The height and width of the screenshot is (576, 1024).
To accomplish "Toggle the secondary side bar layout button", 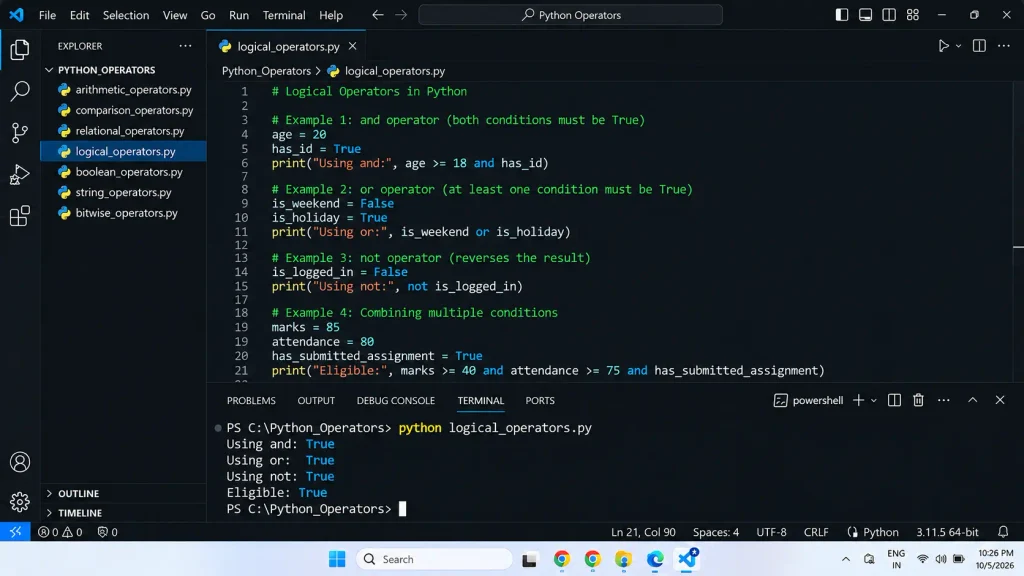I will pos(889,14).
